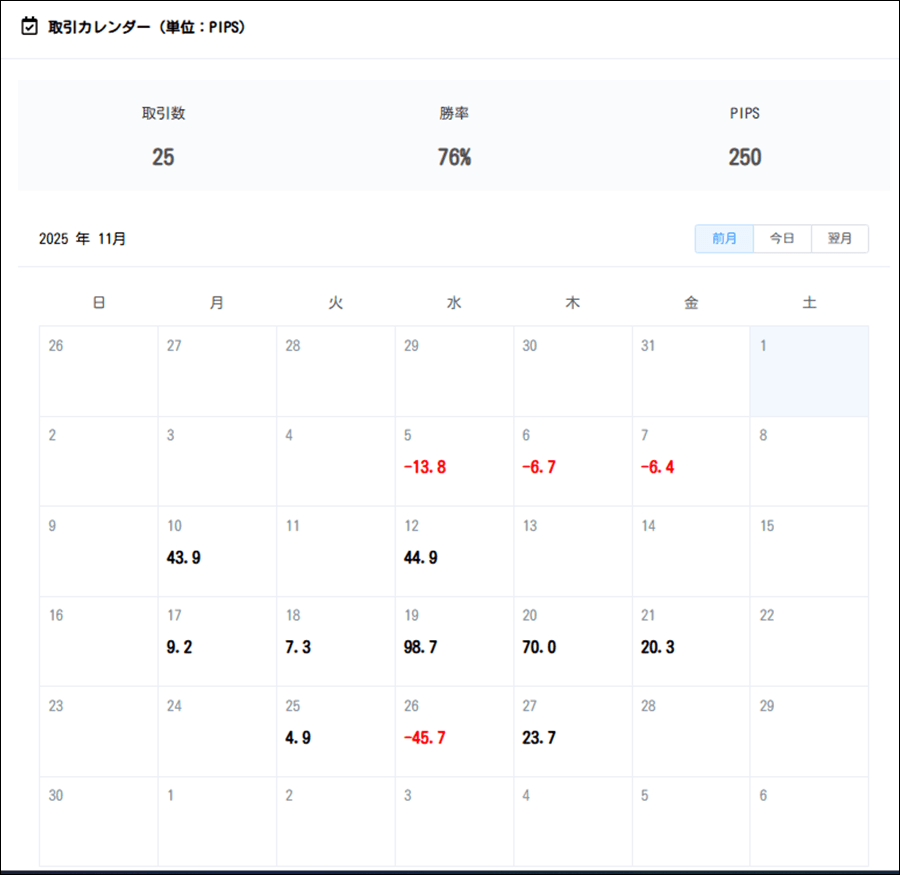This screenshot has height=875, width=900.
Task: Click highlighted Saturday November 1 cell
Action: point(809,371)
